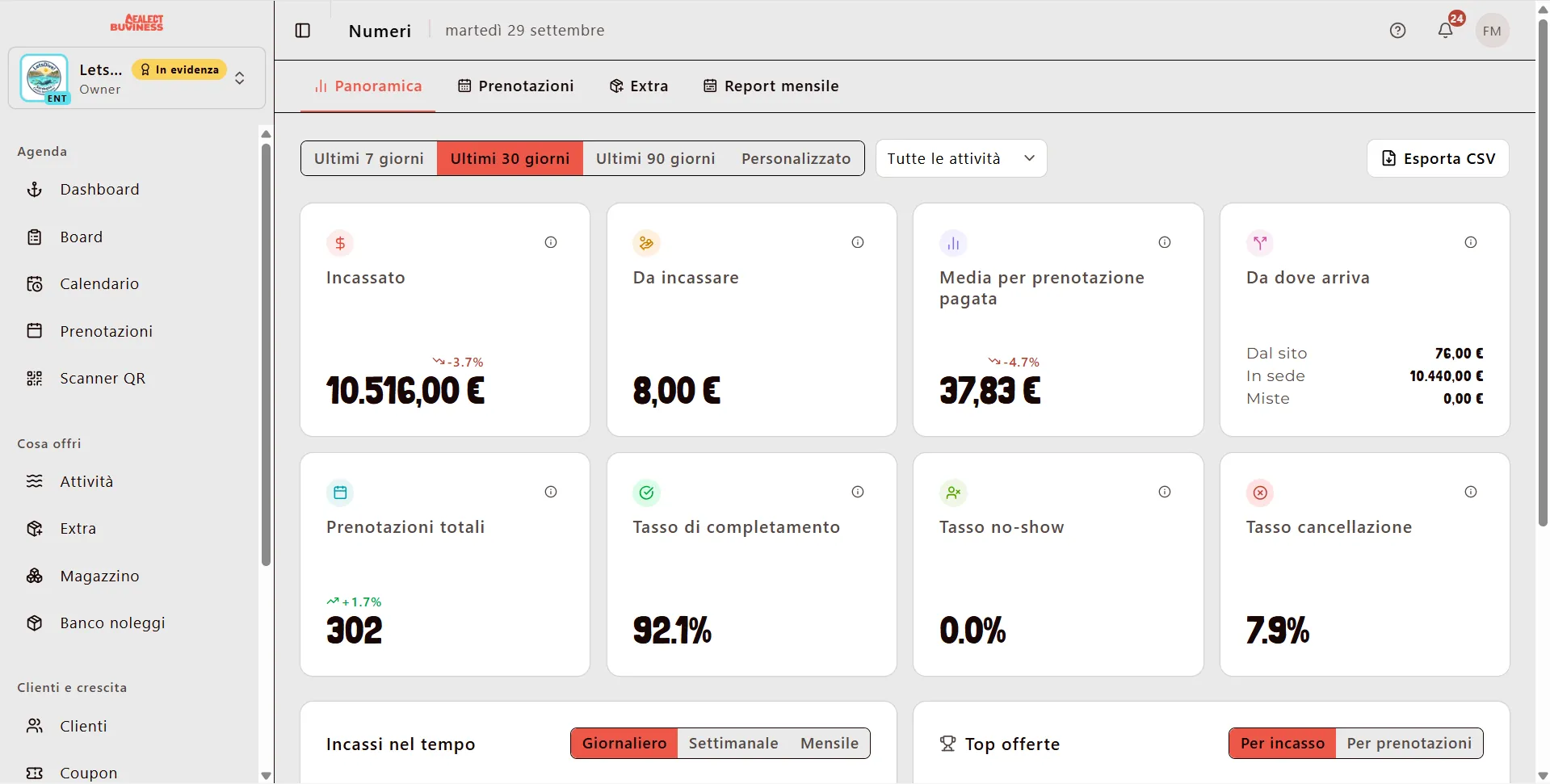Show info for Prenotazioni totali card
The image size is (1550, 784).
551,492
